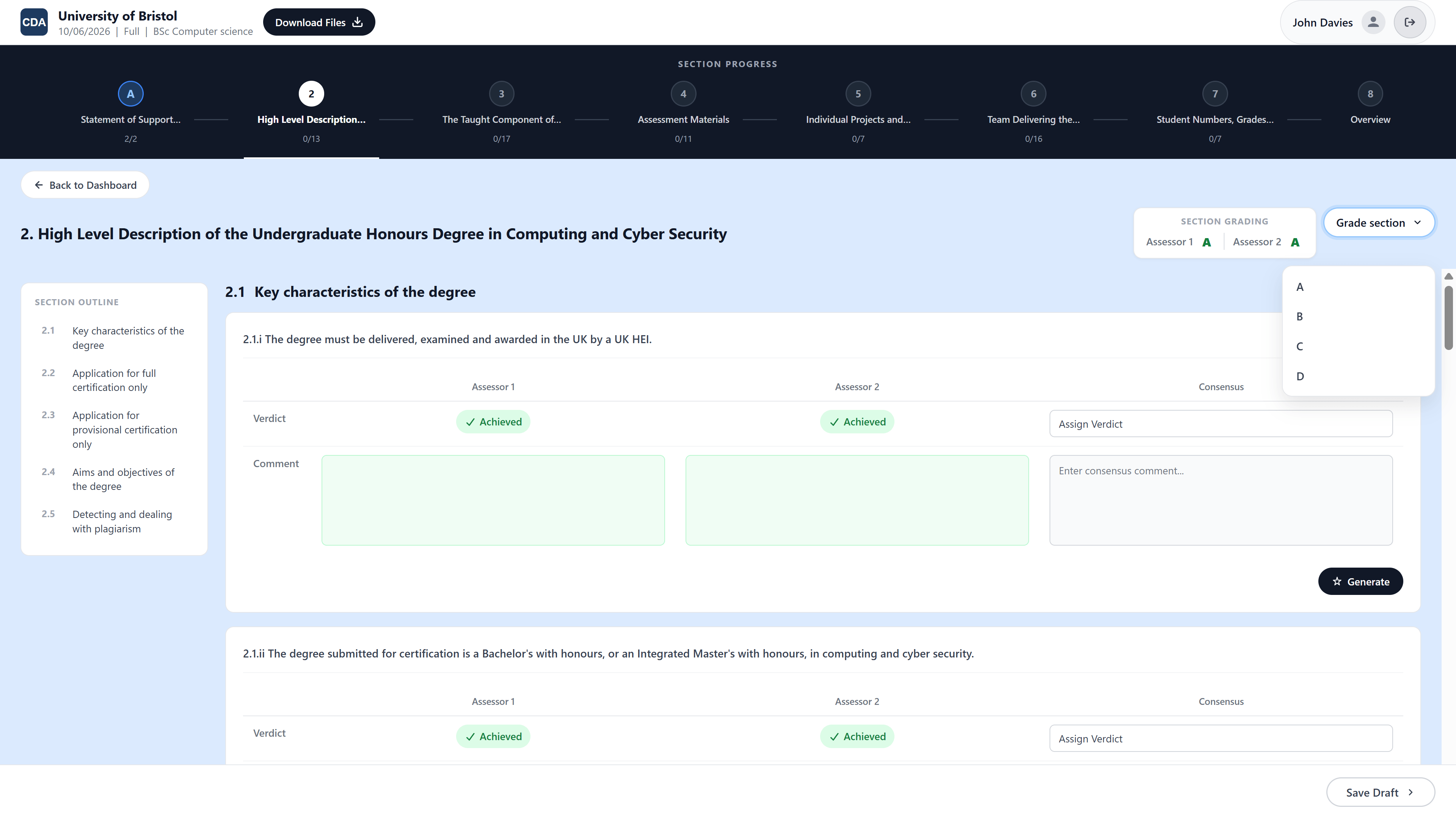Screen dimensions: 1456x819
Task: Click Assessor 1 comment box for 2.1.i
Action: coord(493,500)
